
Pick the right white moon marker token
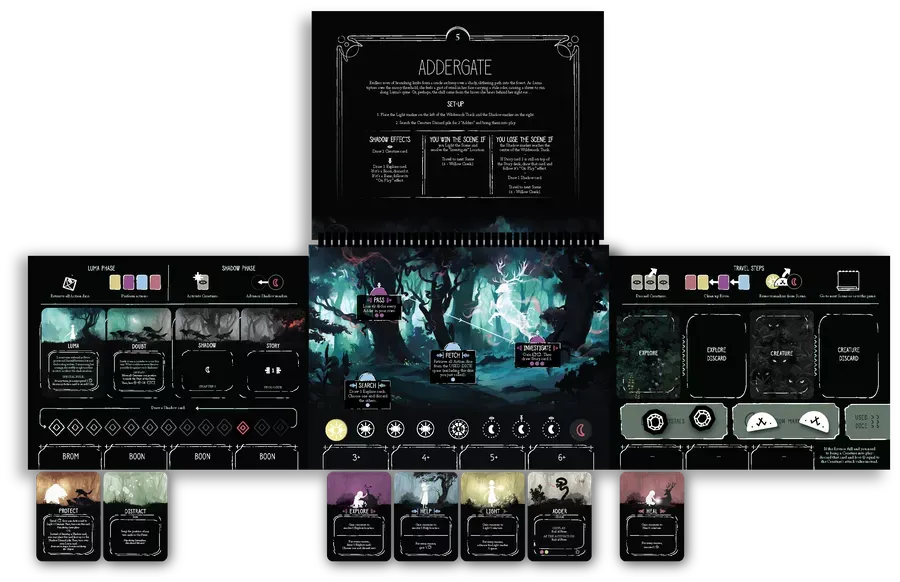pos(816,422)
